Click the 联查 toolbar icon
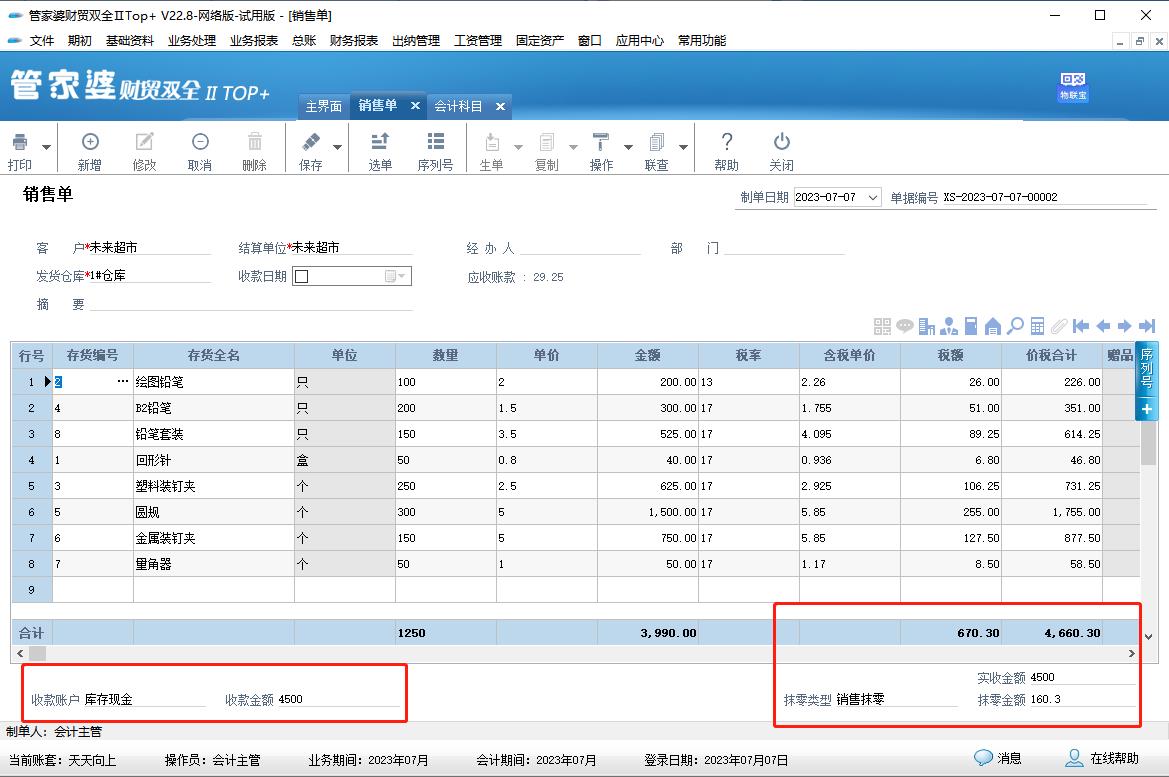Viewport: 1169px width, 777px height. click(656, 142)
